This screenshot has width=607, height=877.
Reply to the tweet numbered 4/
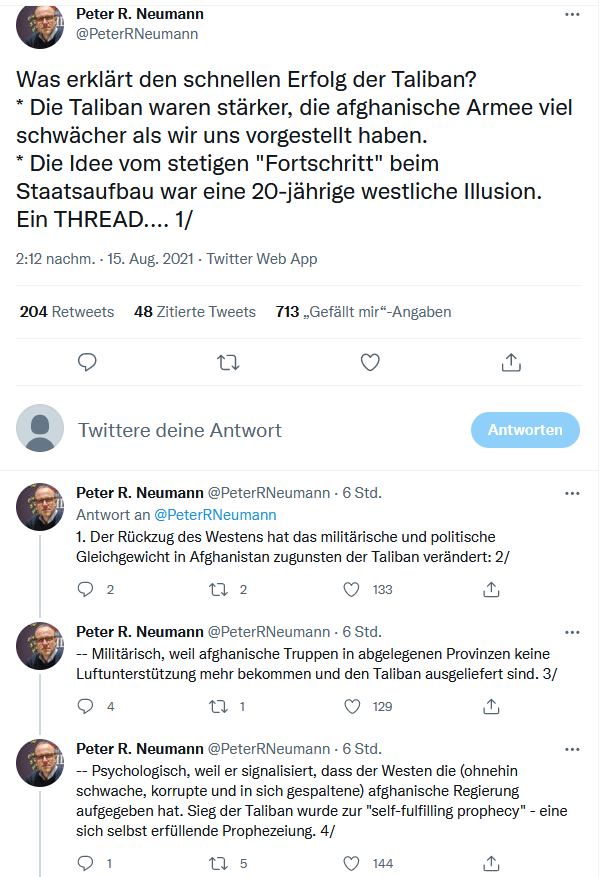pyautogui.click(x=87, y=863)
